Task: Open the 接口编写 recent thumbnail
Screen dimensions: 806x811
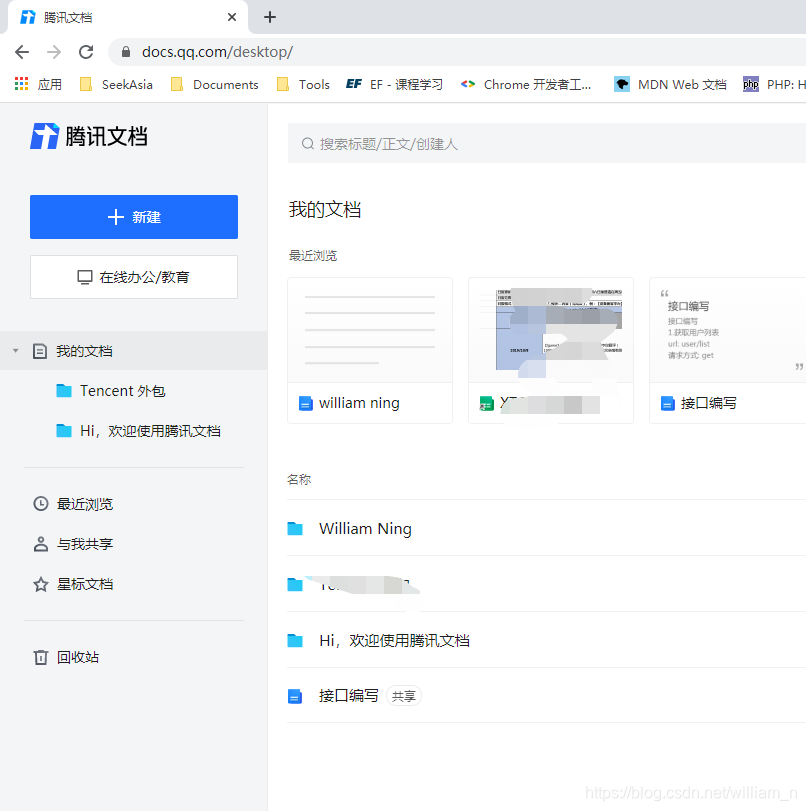Action: click(728, 330)
